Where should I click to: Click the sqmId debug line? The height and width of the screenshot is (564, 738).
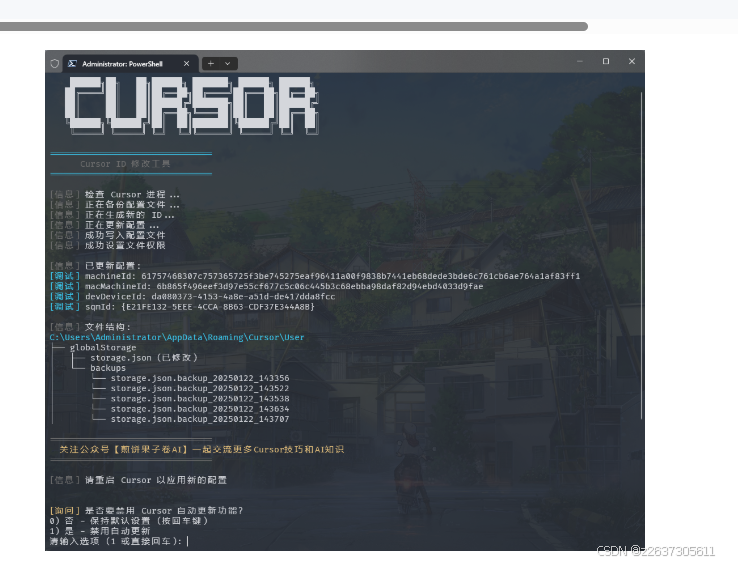tap(182, 307)
